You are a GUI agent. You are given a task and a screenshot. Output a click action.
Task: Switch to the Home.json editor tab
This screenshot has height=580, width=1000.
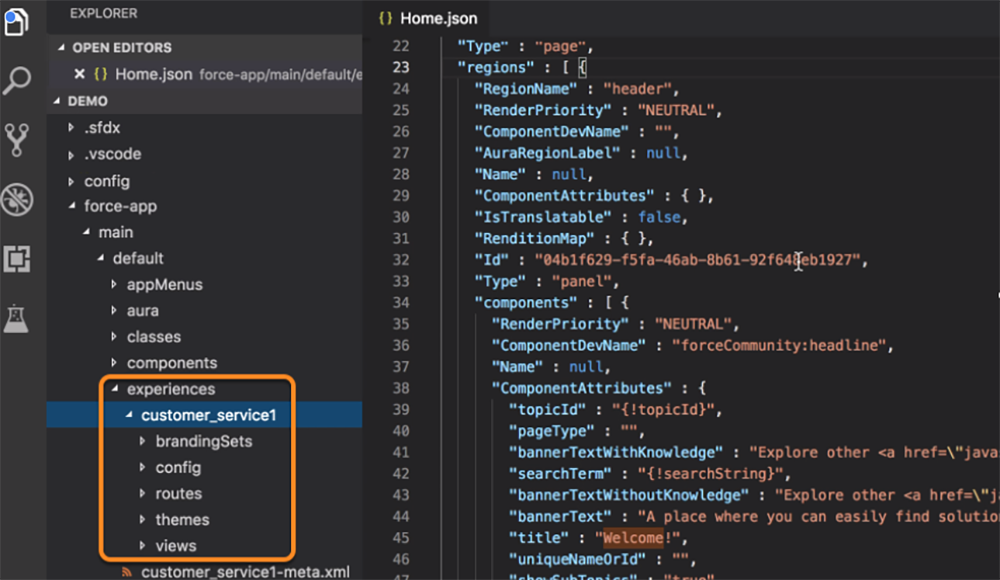pyautogui.click(x=428, y=18)
